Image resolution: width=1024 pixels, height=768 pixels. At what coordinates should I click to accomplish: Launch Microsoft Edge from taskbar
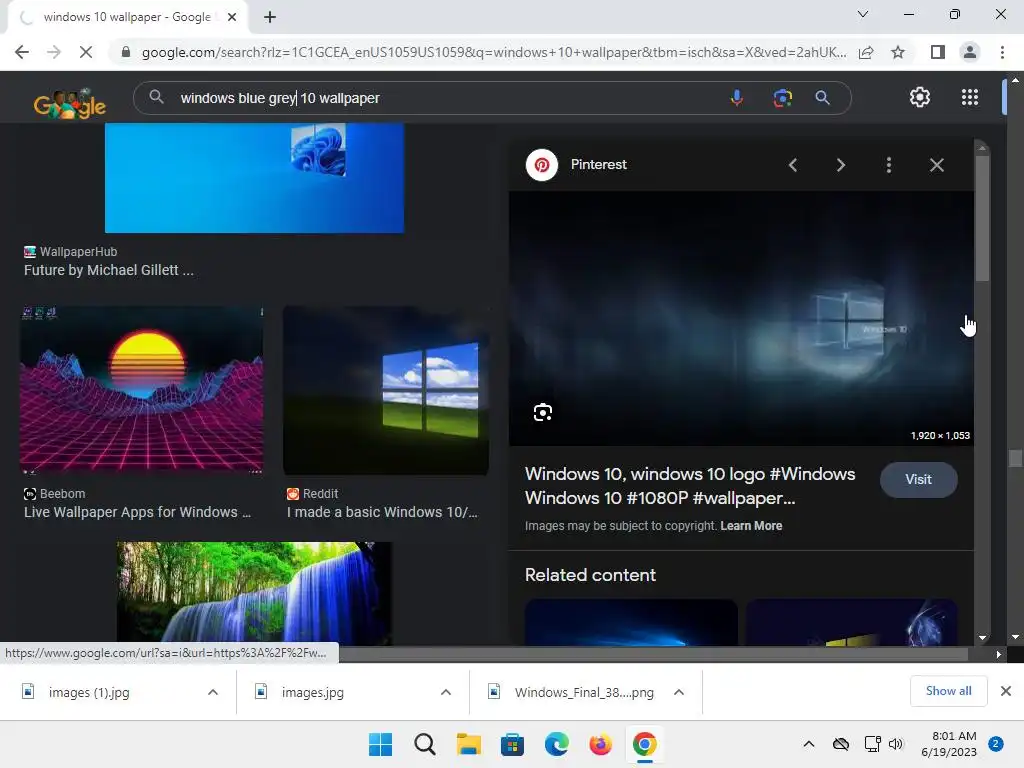556,744
